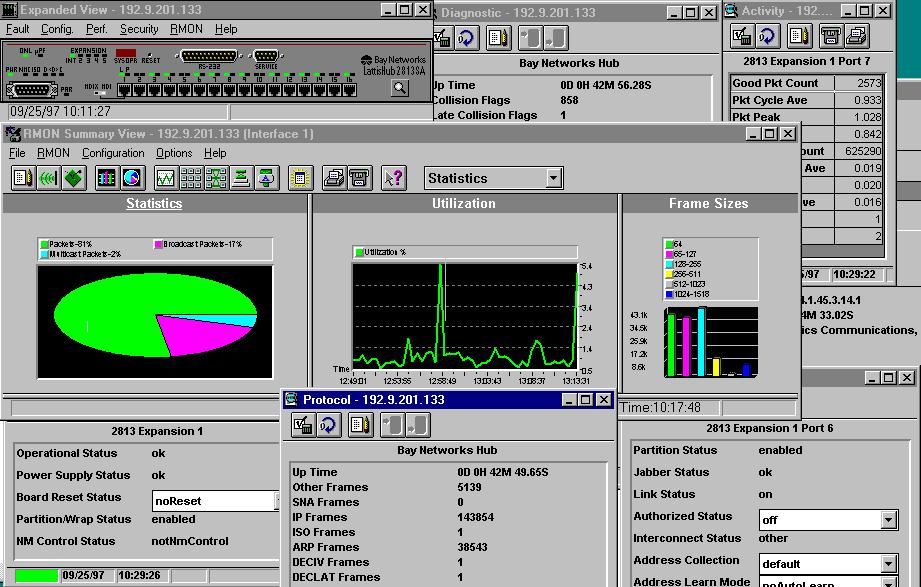The height and width of the screenshot is (587, 921).
Task: Click the blue refresh counter icon in Activity window
Action: 767,36
